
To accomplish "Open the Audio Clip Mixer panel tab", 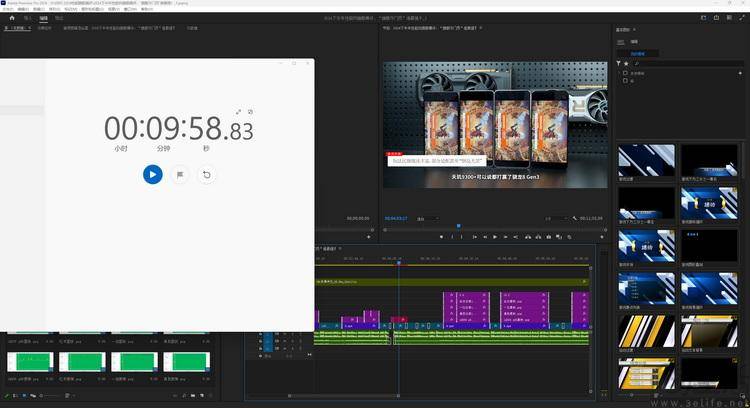I will coord(119,28).
